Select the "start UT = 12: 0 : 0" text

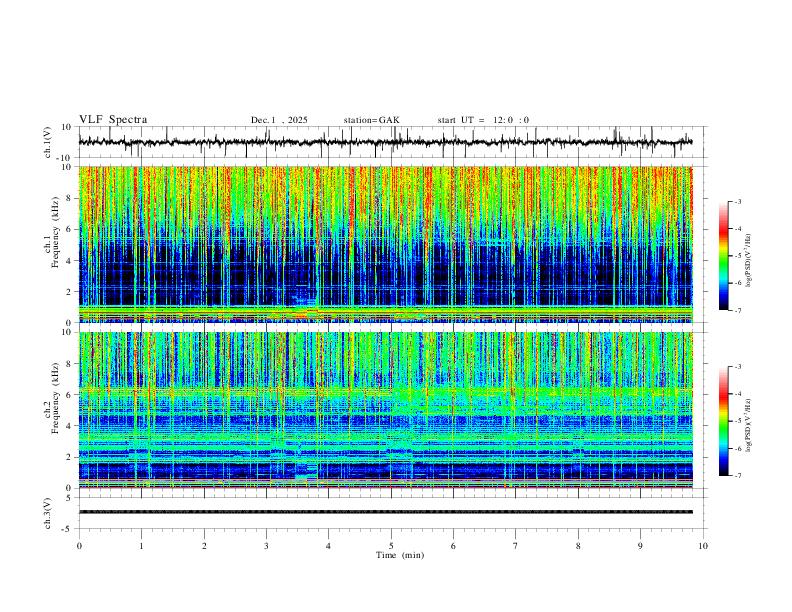pyautogui.click(x=483, y=120)
